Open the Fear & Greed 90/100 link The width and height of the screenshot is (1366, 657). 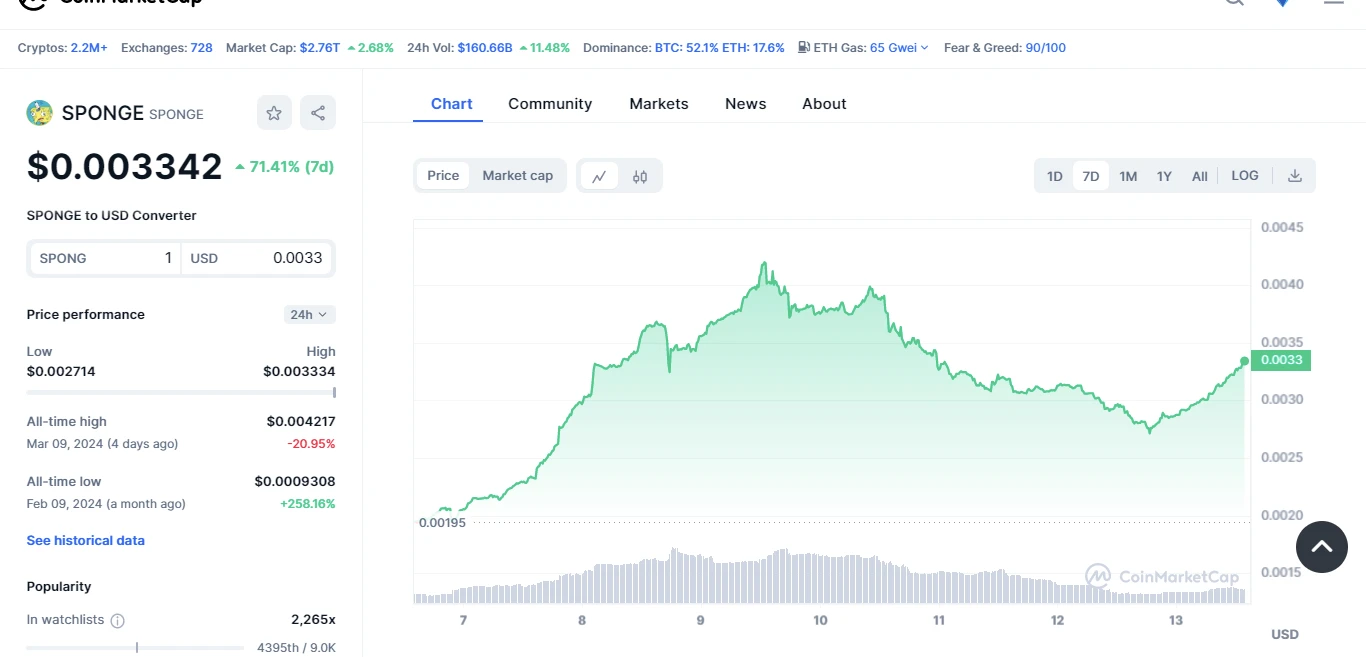tap(1045, 48)
